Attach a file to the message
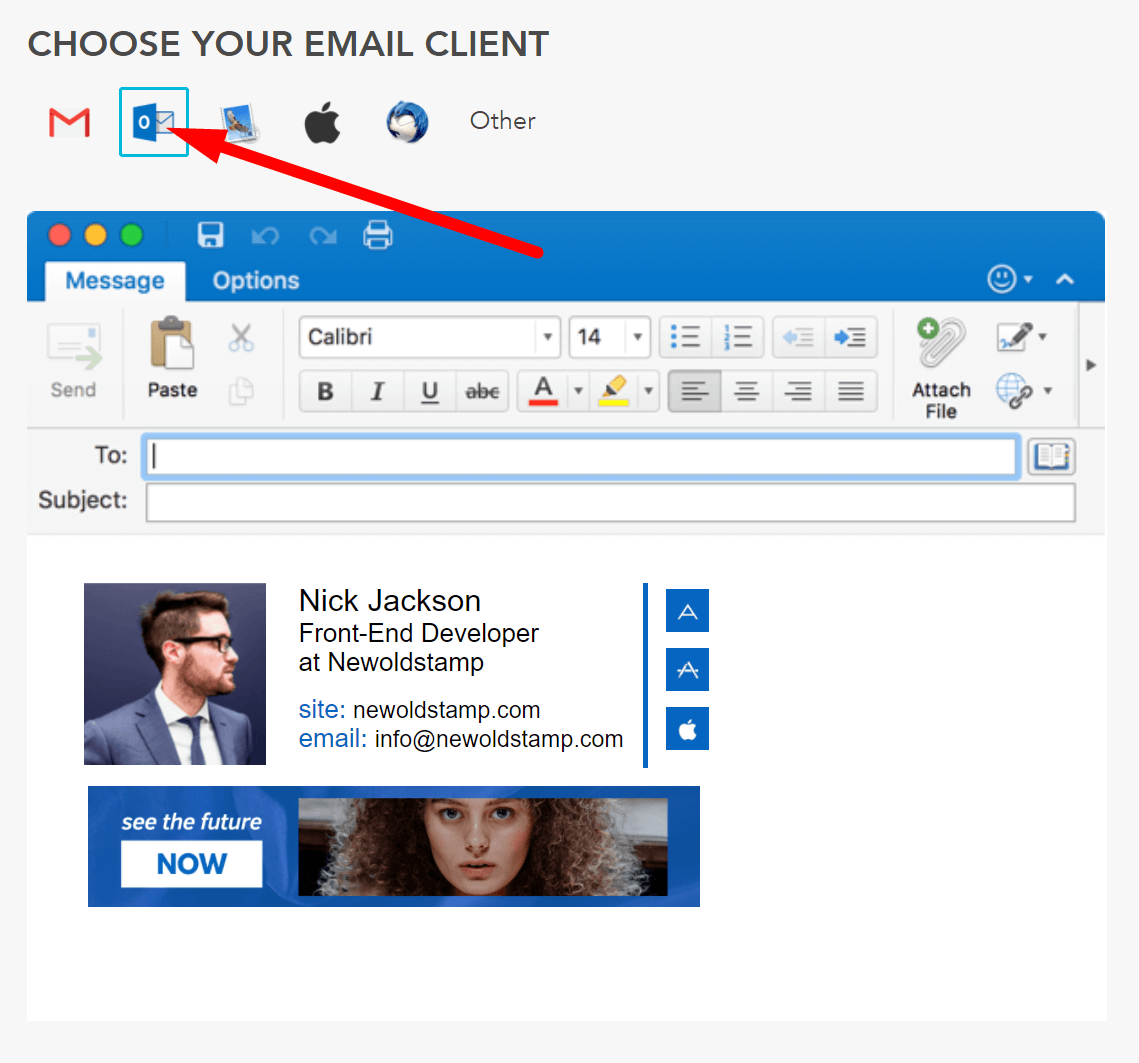Screen dimensions: 1139x1063 (x=941, y=368)
